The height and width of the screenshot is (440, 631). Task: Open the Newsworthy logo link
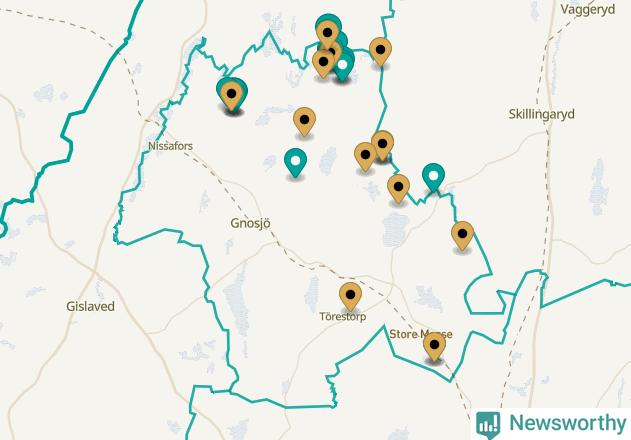pos(551,424)
